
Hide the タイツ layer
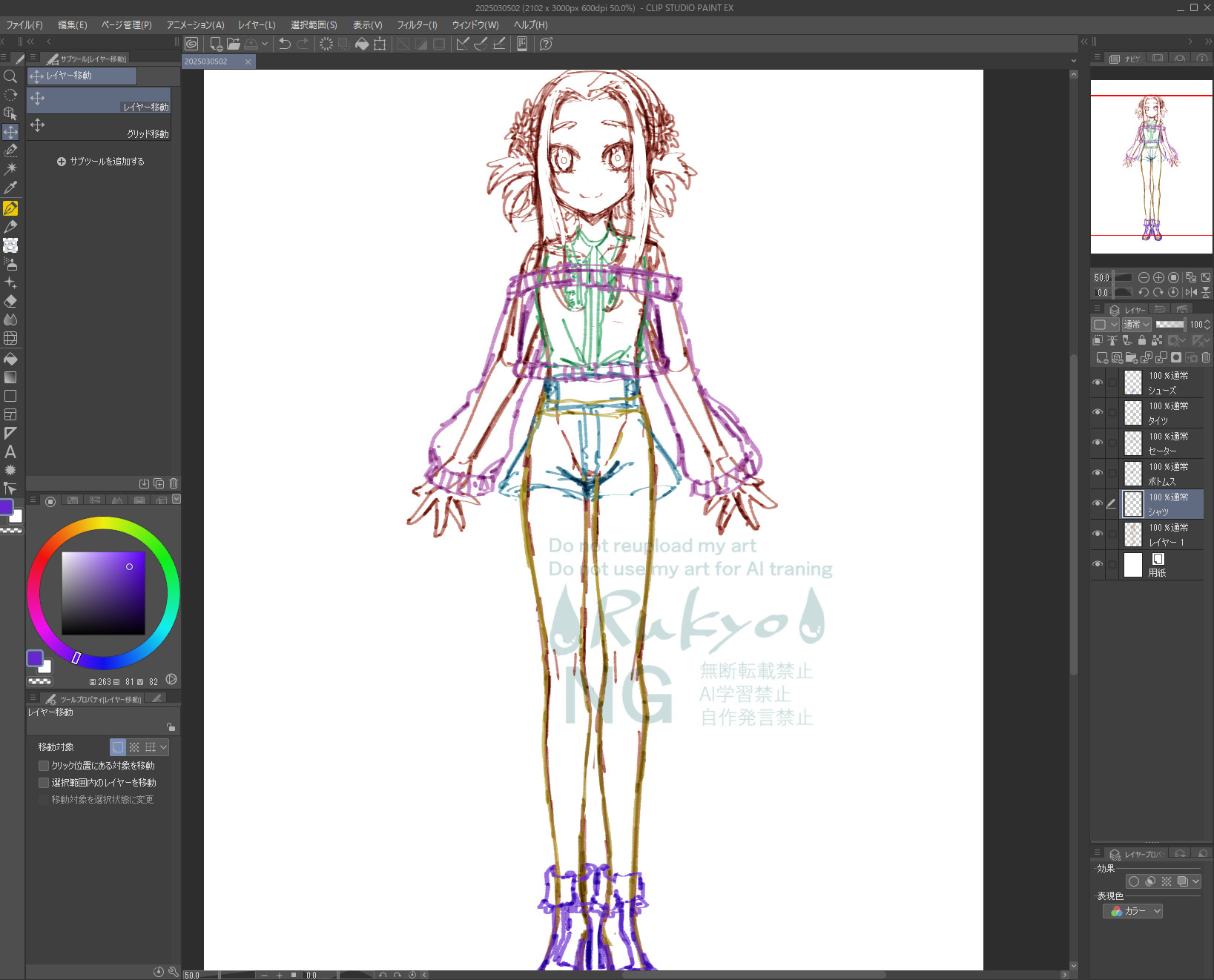tap(1098, 413)
